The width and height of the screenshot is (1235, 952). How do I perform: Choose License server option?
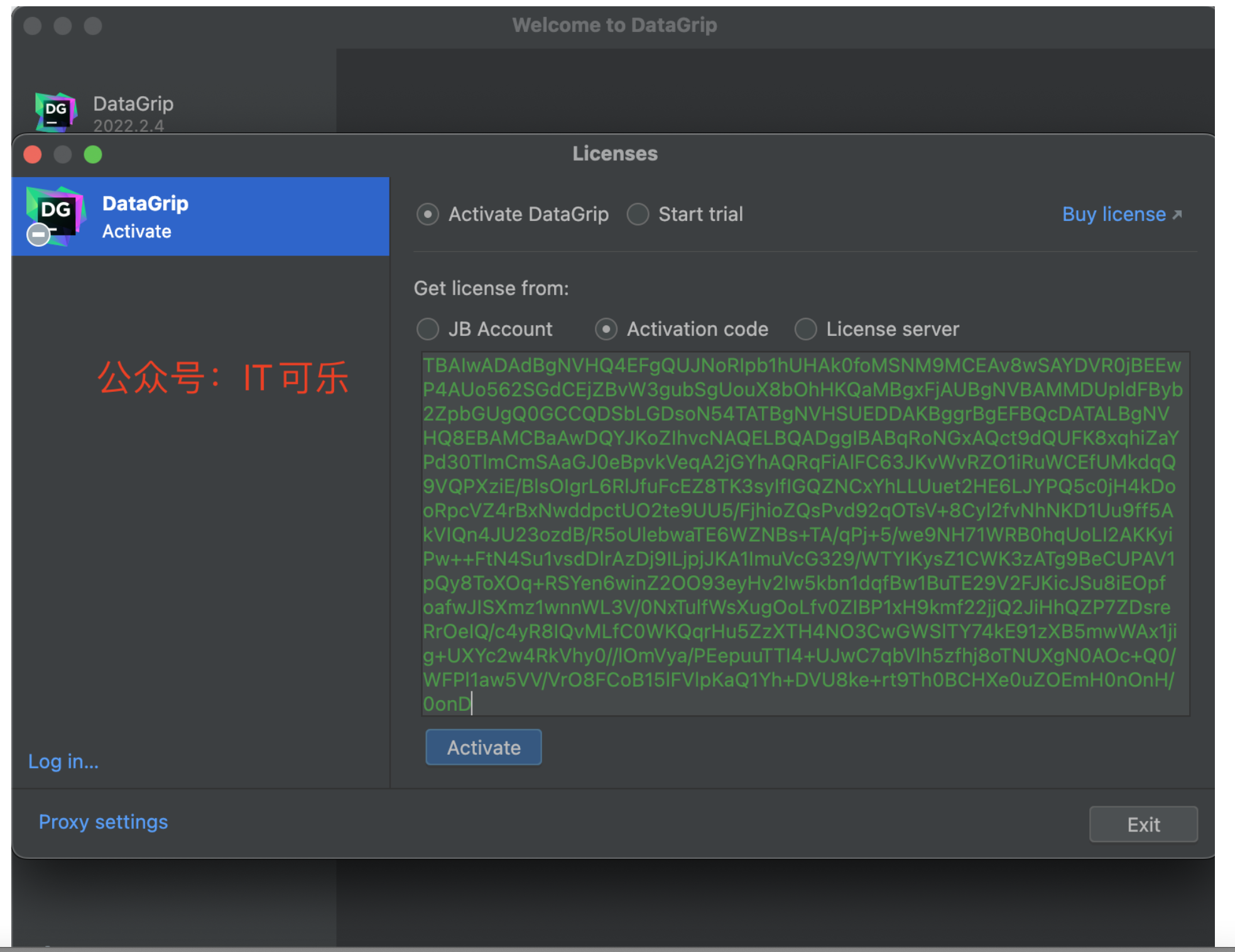pos(806,329)
